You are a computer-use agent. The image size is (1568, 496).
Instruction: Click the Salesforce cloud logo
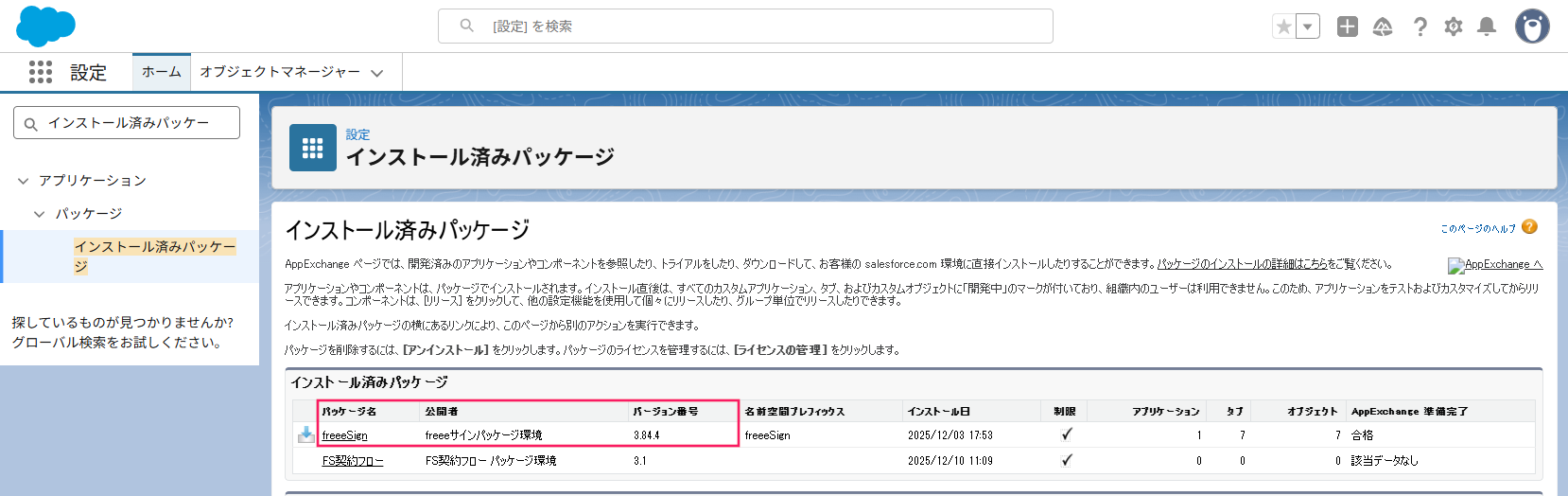click(x=45, y=26)
